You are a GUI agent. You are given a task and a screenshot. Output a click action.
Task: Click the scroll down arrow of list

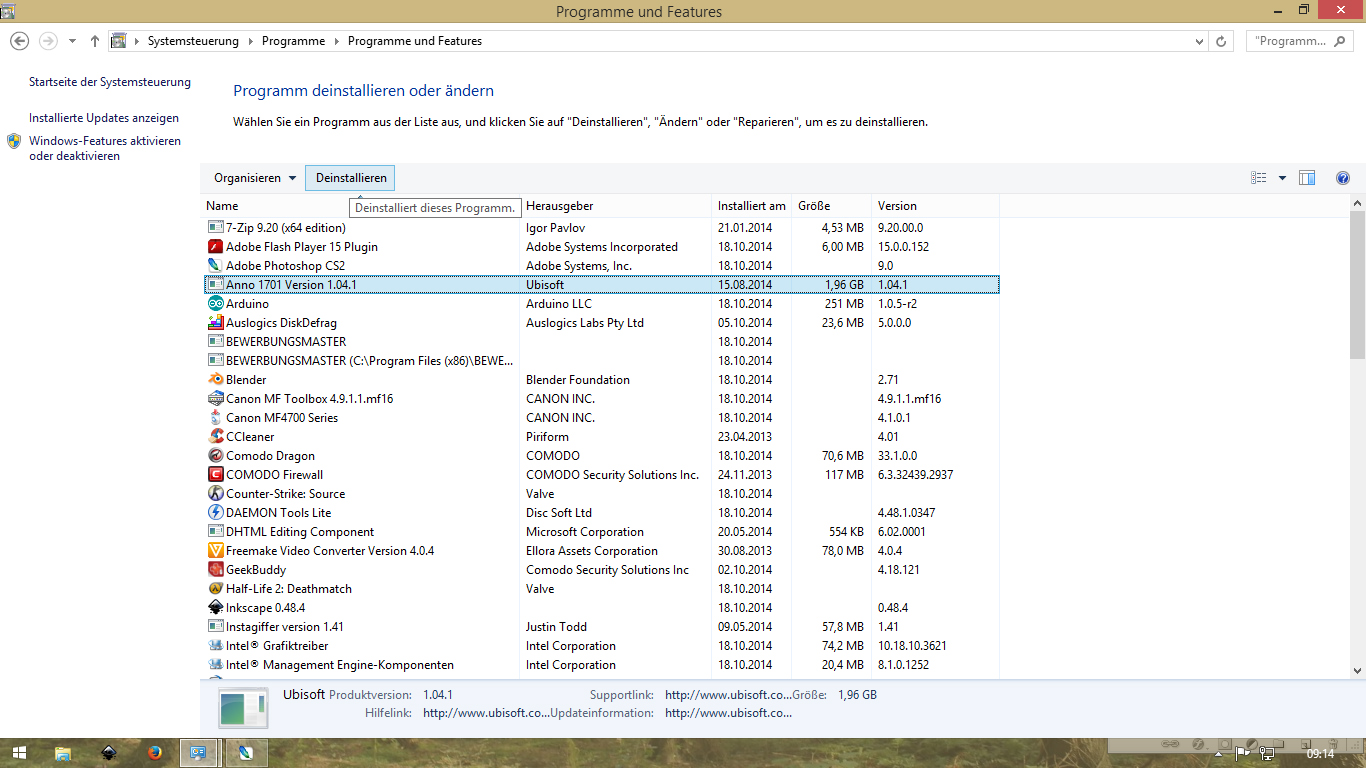1357,671
